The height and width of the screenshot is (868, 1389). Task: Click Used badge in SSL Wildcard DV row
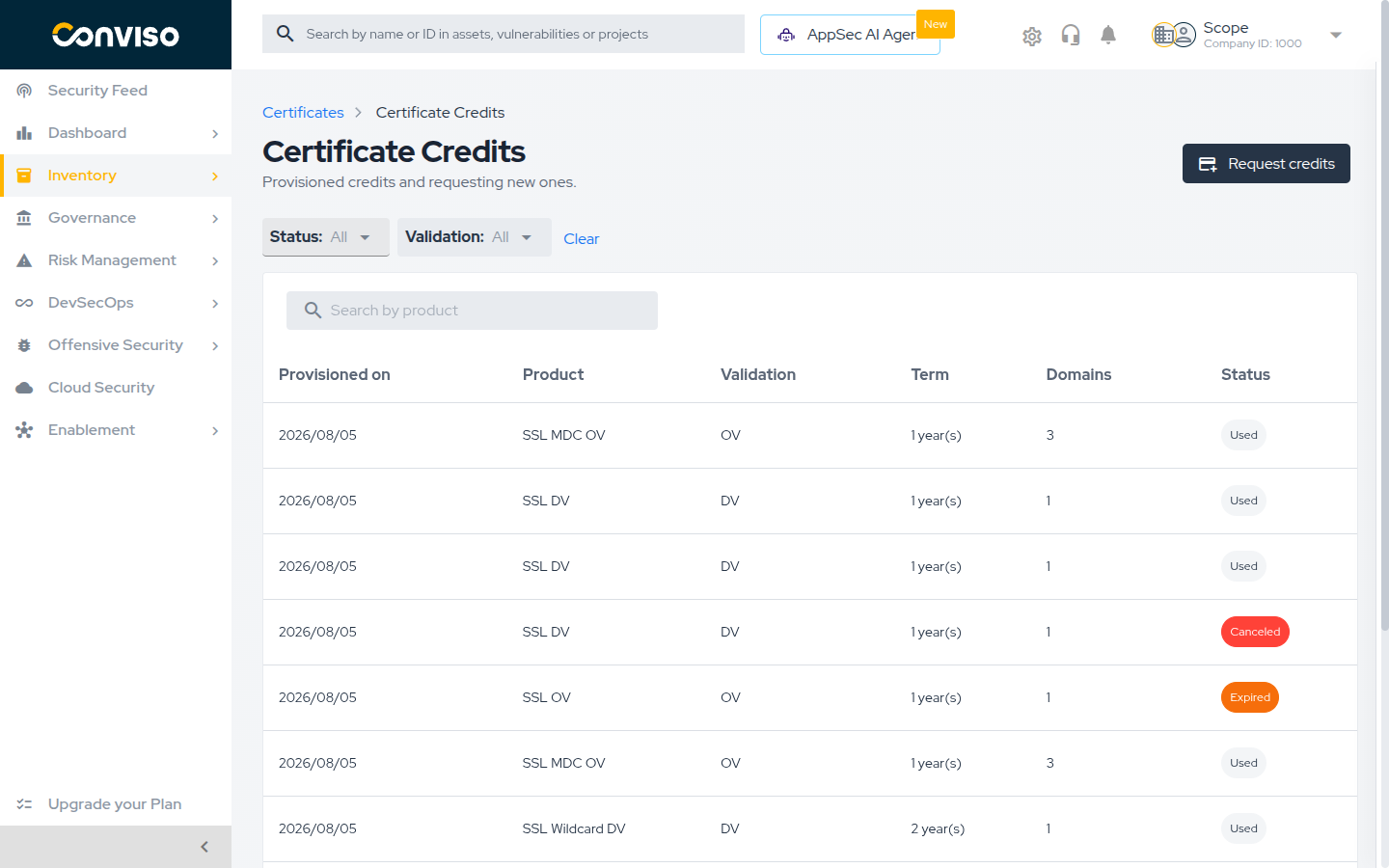(x=1243, y=828)
